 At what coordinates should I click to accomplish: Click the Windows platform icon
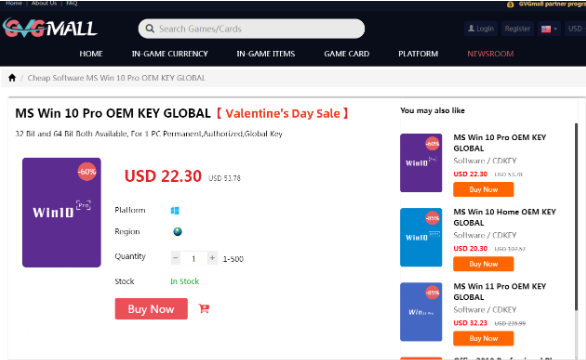[x=175, y=210]
